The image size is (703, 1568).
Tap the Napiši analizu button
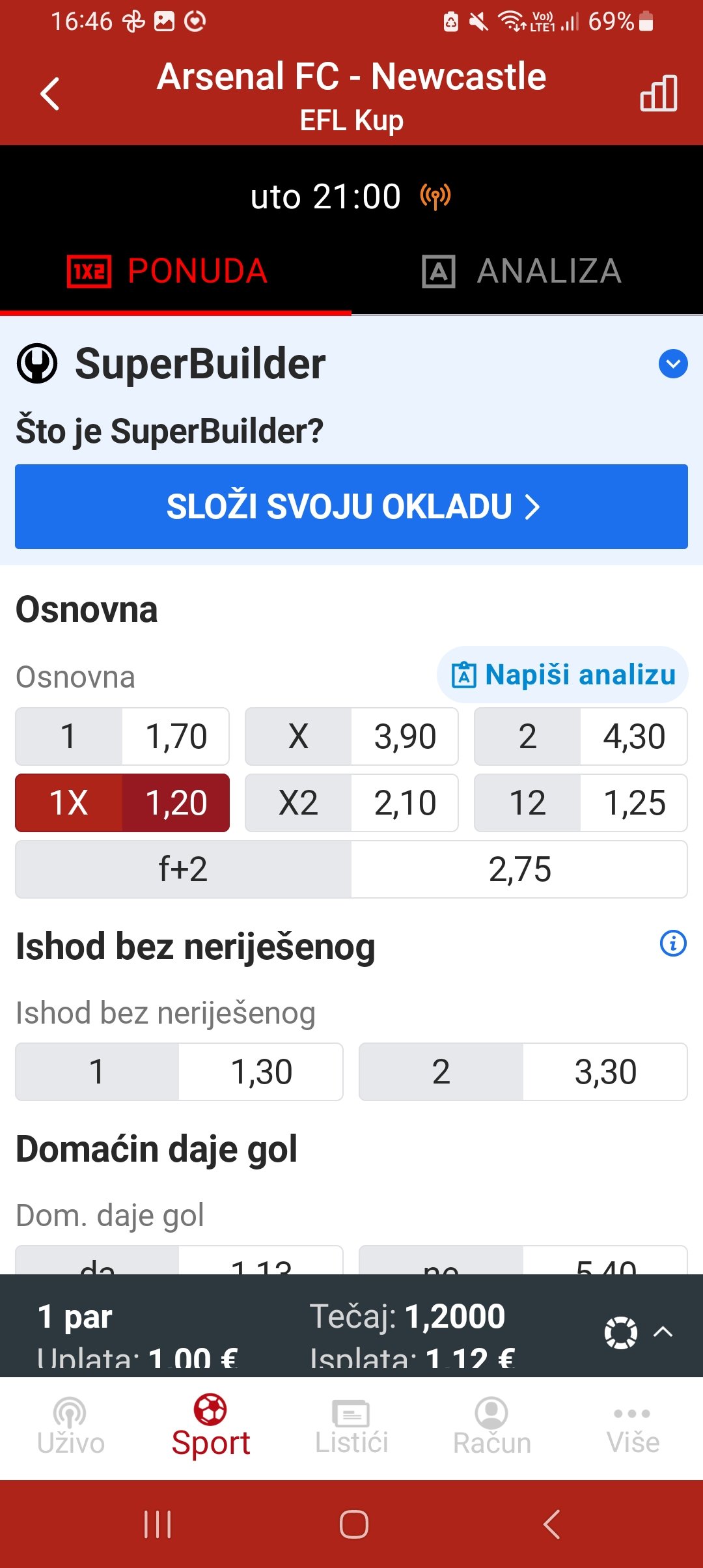(x=563, y=675)
